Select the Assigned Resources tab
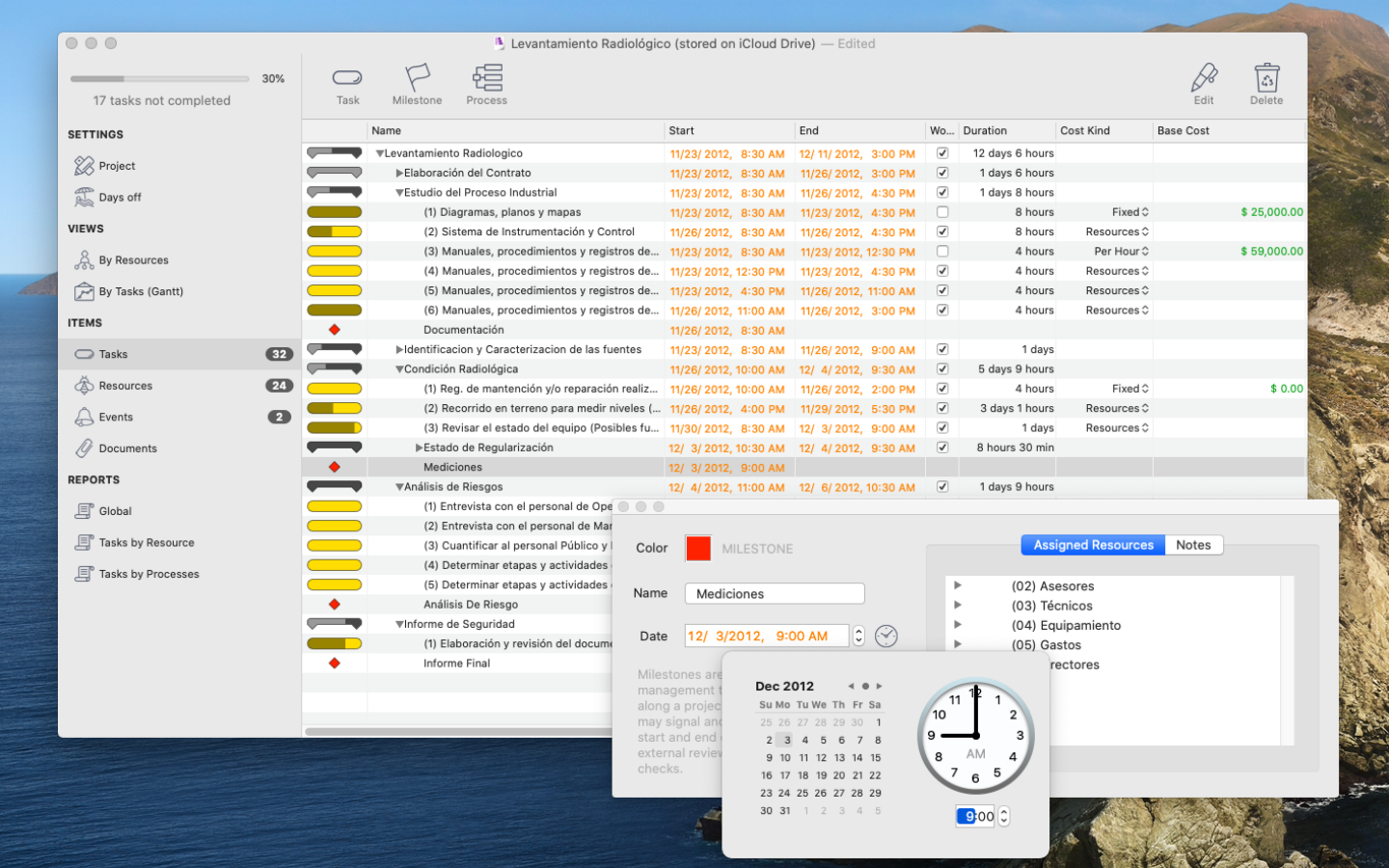The width and height of the screenshot is (1389, 868). tap(1093, 545)
